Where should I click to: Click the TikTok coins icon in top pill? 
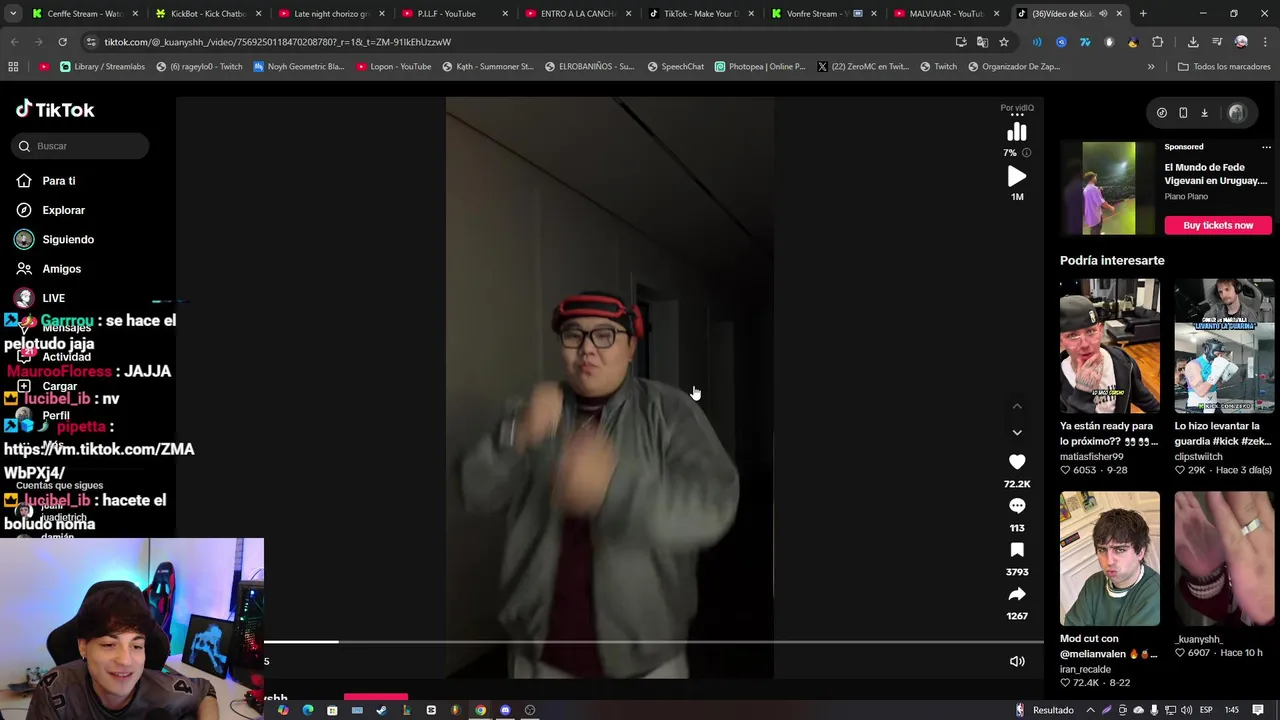(1162, 113)
